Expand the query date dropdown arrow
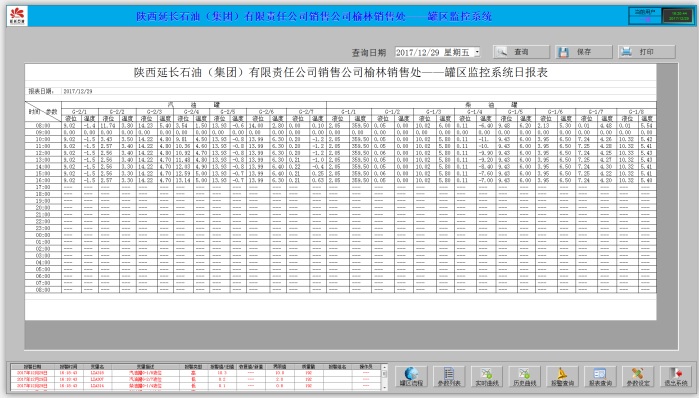Image resolution: width=699 pixels, height=398 pixels. [x=477, y=52]
